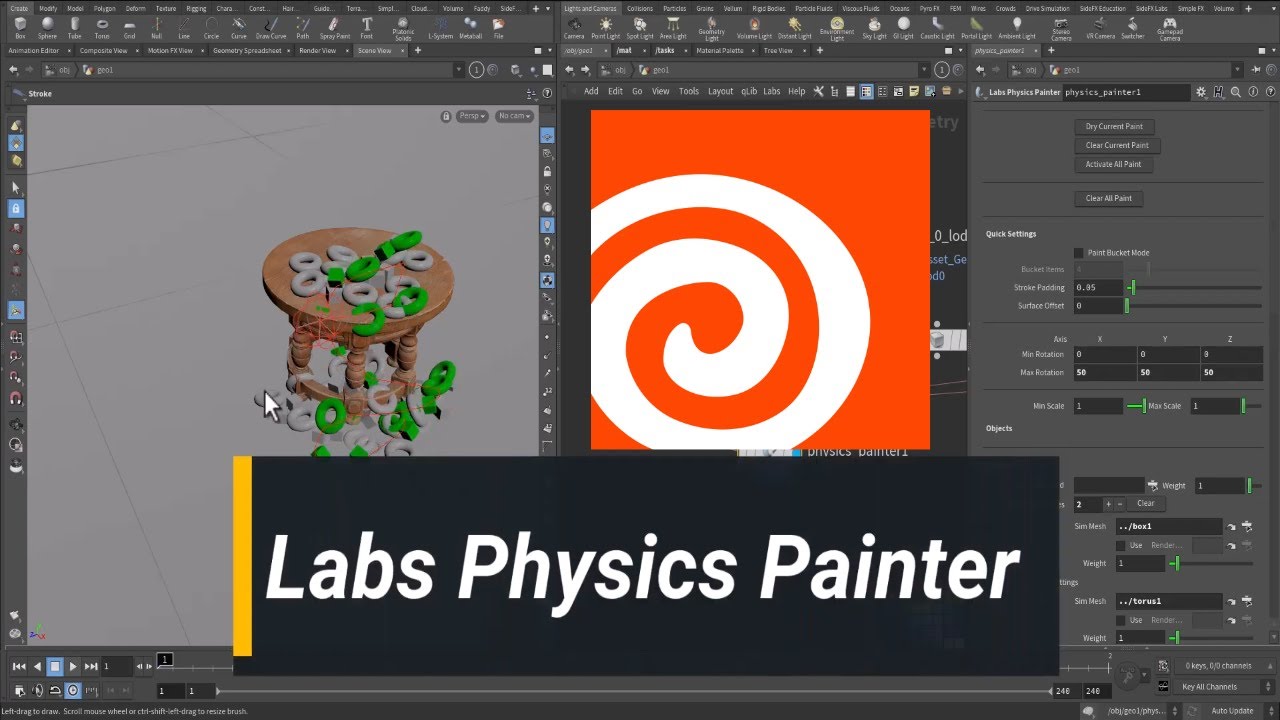Click the Min Scale value field
This screenshot has width=1280, height=720.
[1099, 406]
